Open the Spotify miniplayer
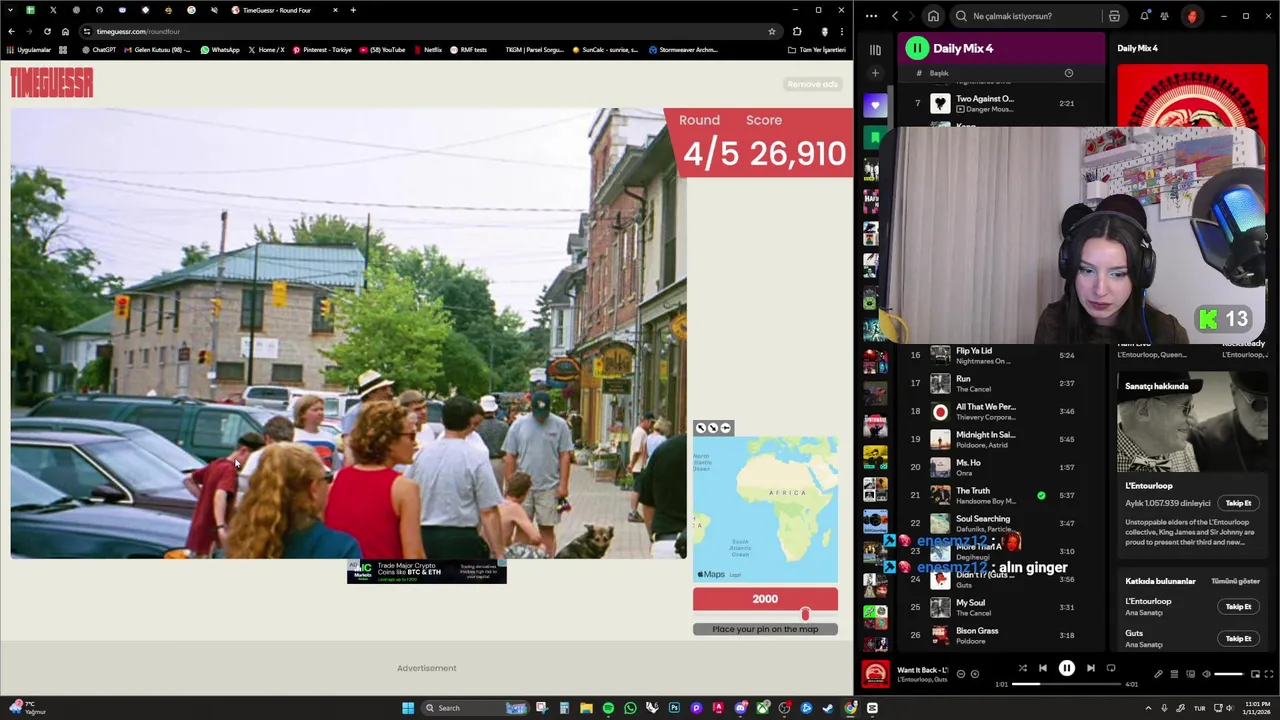This screenshot has width=1280, height=720. pyautogui.click(x=1255, y=674)
